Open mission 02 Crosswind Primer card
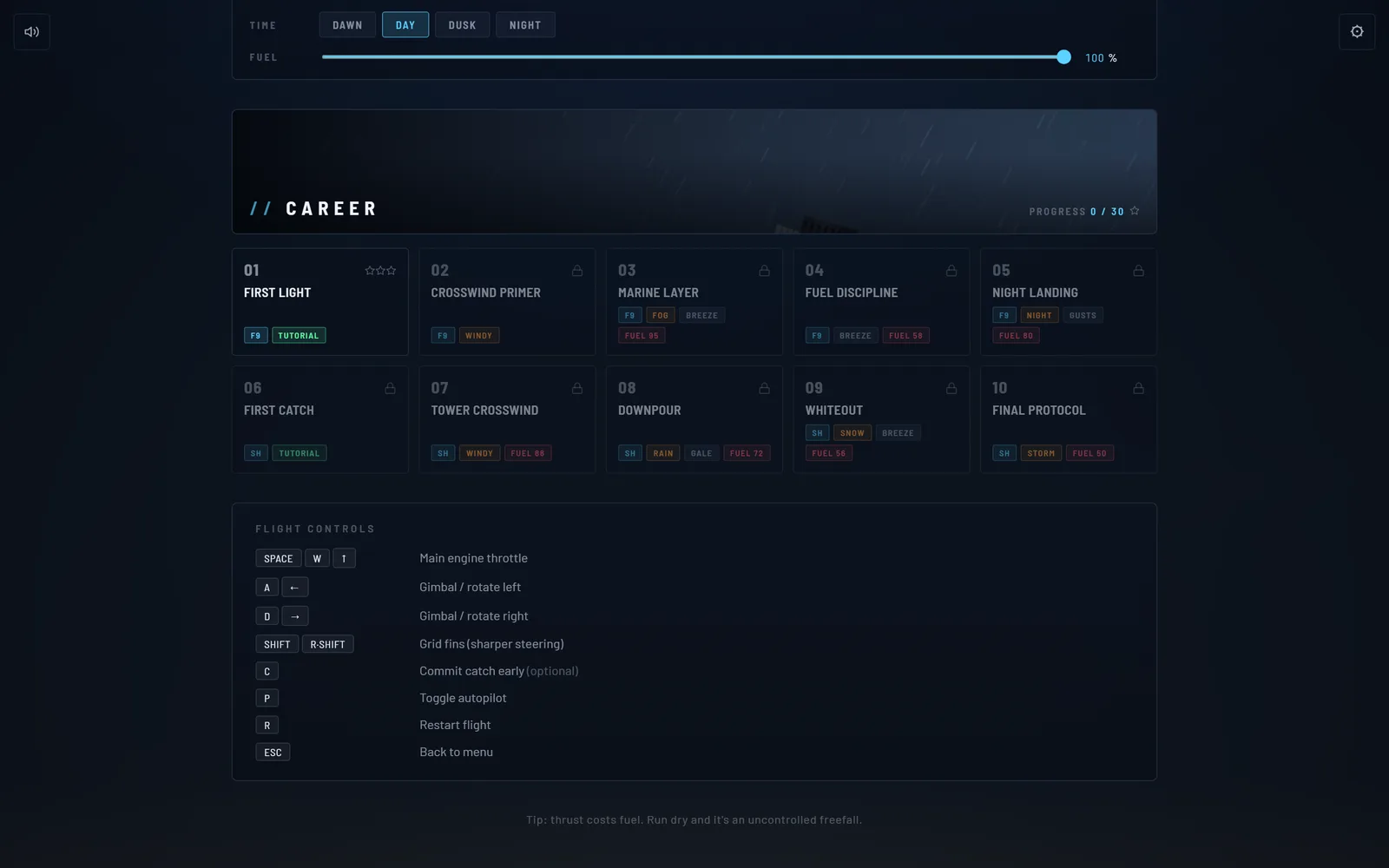This screenshot has width=1389, height=868. click(x=507, y=302)
